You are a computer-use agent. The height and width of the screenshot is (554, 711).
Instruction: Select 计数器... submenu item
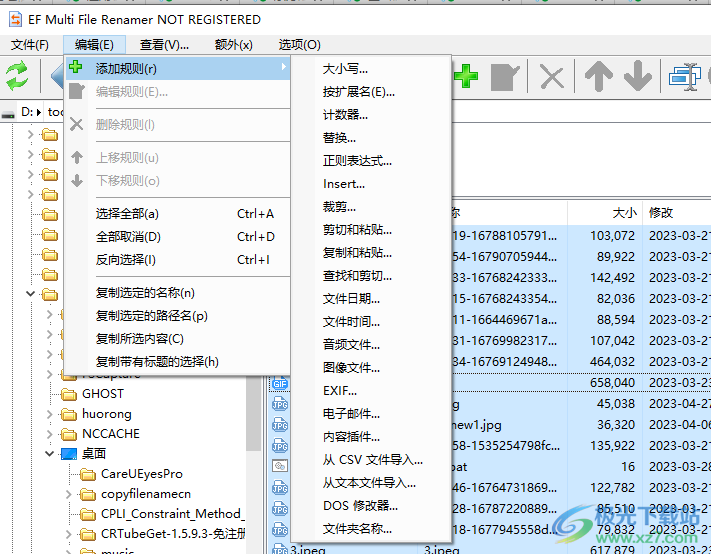point(371,115)
